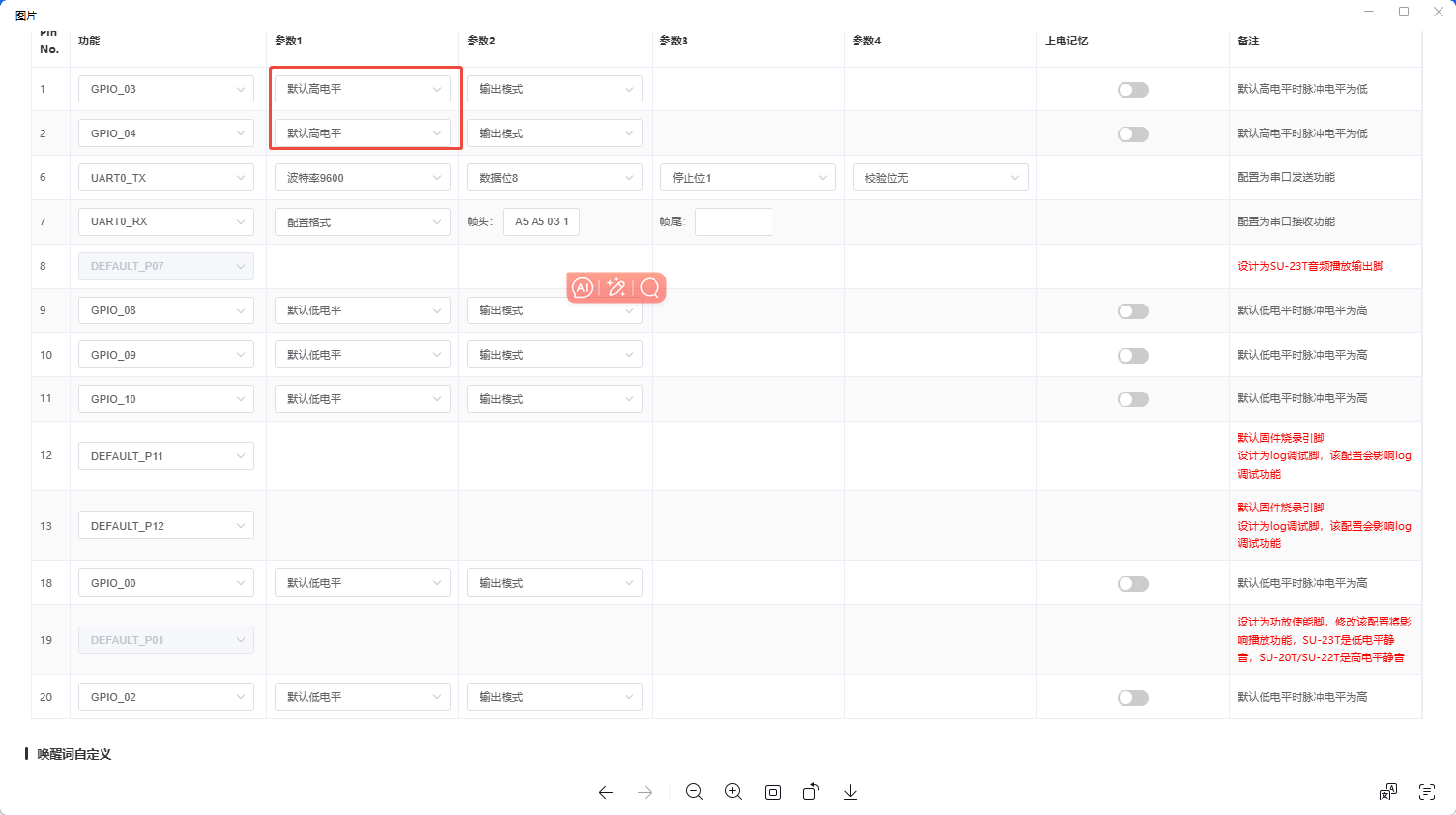Click the magic pen icon in floating toolbar
The height and width of the screenshot is (815, 1456).
pos(616,287)
